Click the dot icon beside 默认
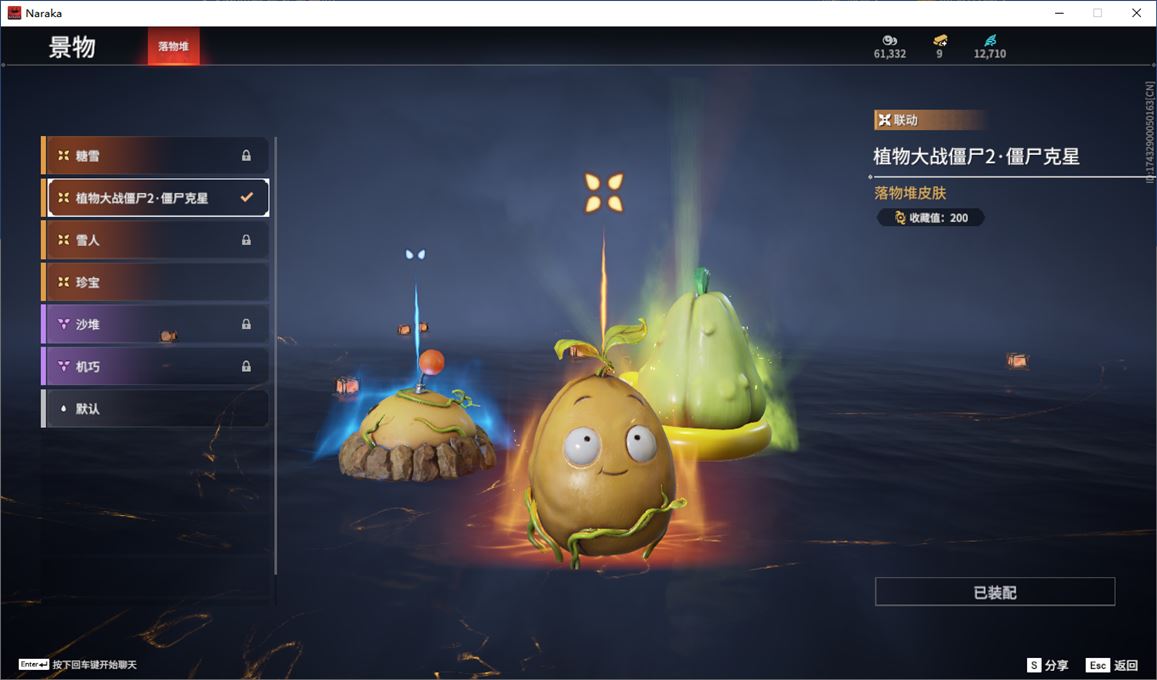Image resolution: width=1157 pixels, height=680 pixels. (x=63, y=408)
